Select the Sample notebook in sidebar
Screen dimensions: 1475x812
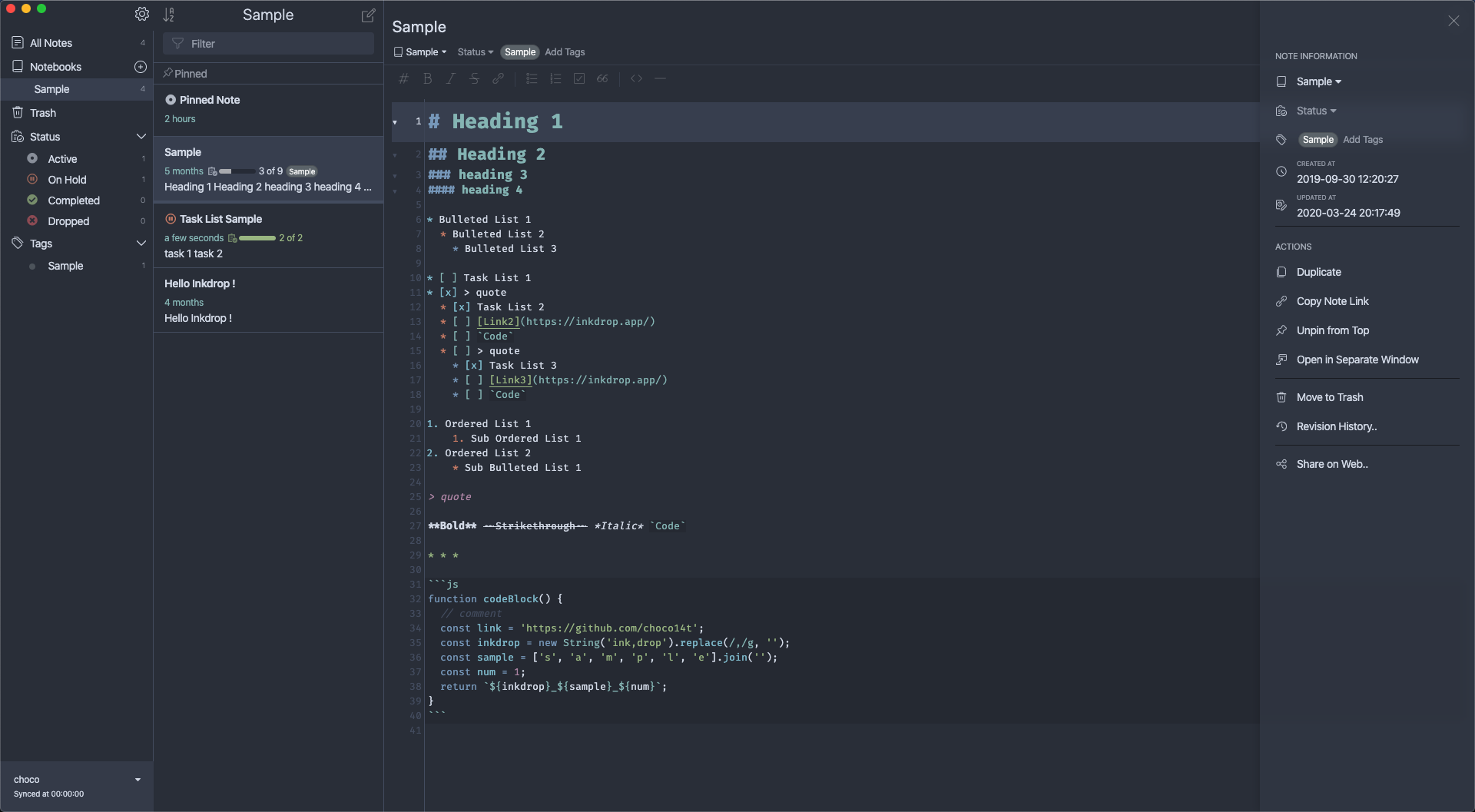[x=77, y=89]
